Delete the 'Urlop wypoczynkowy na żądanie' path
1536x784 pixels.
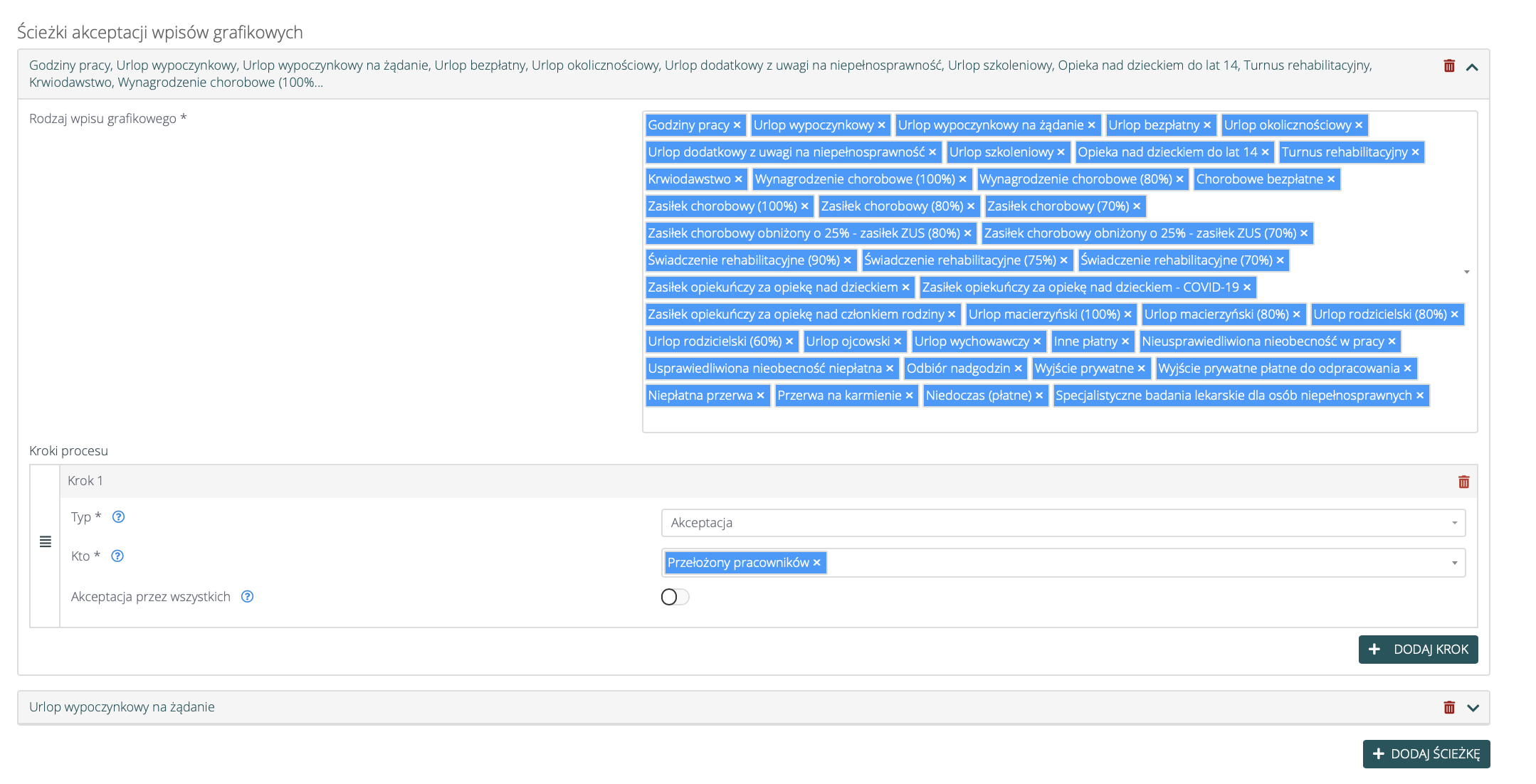[1448, 708]
